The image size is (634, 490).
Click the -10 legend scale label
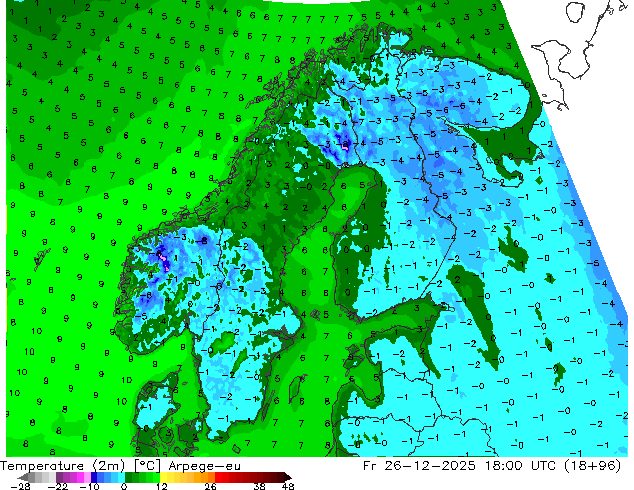pos(89,486)
